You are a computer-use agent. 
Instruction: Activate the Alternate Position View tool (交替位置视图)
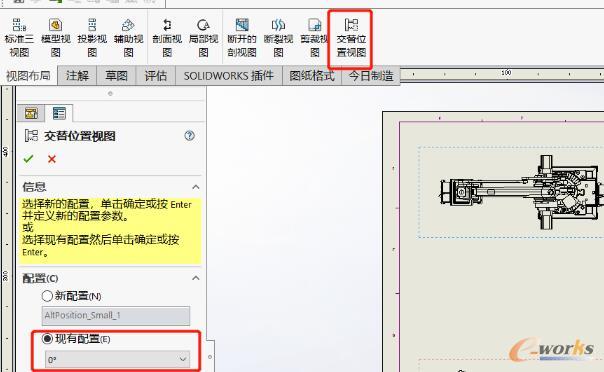tap(351, 38)
